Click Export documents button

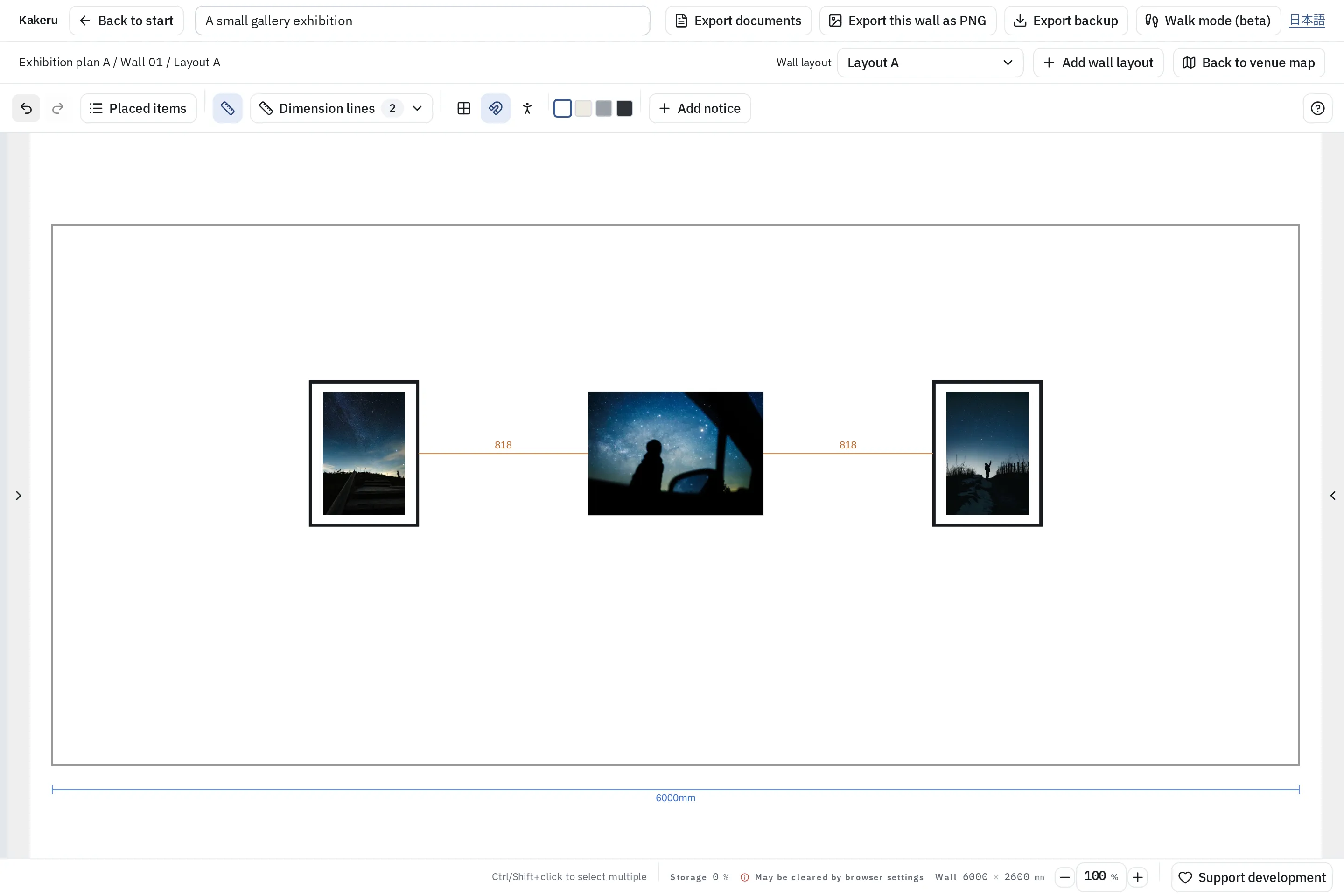coord(738,21)
